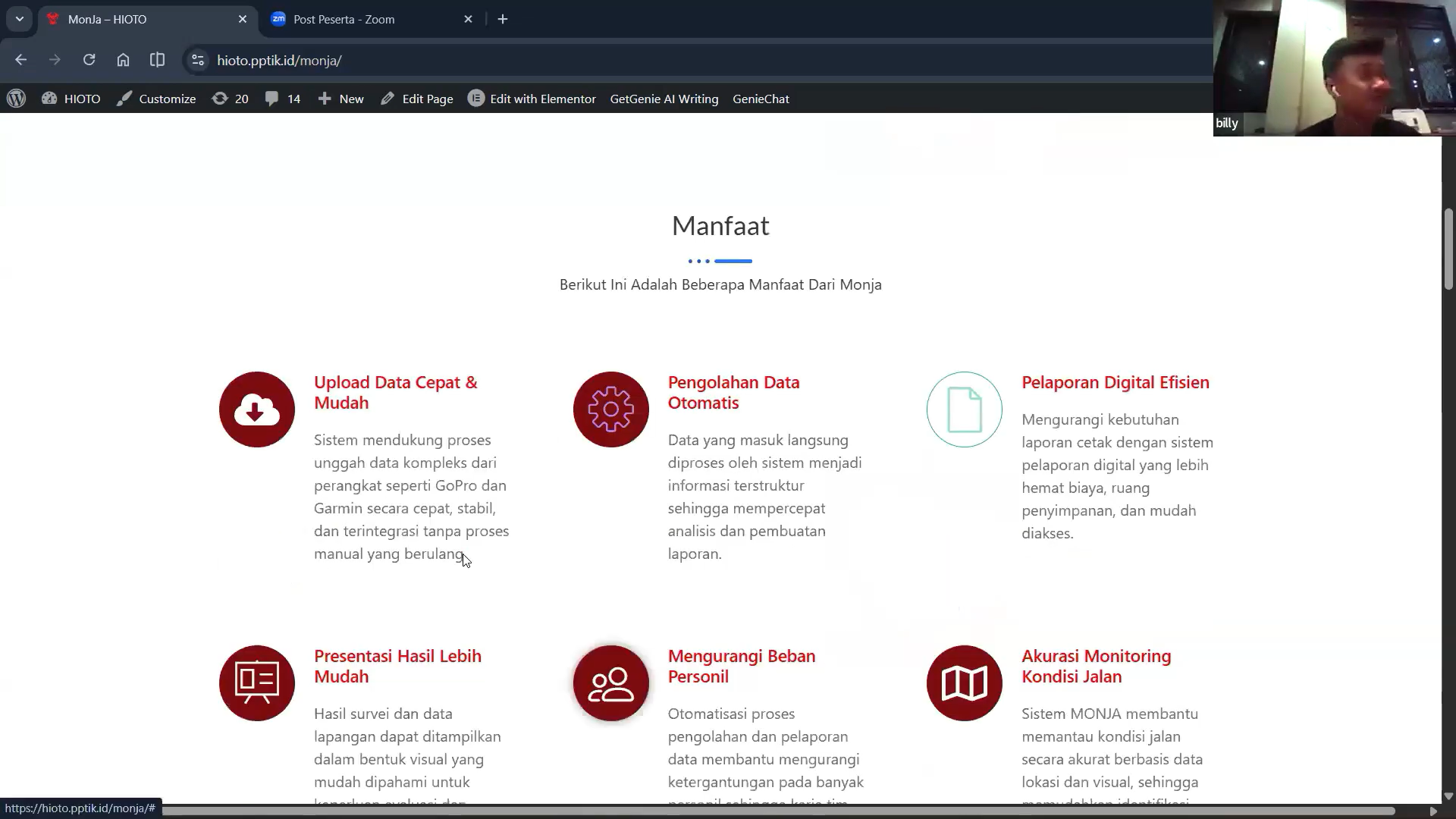Image resolution: width=1456 pixels, height=819 pixels.
Task: Click the browser reload icon
Action: click(x=89, y=60)
